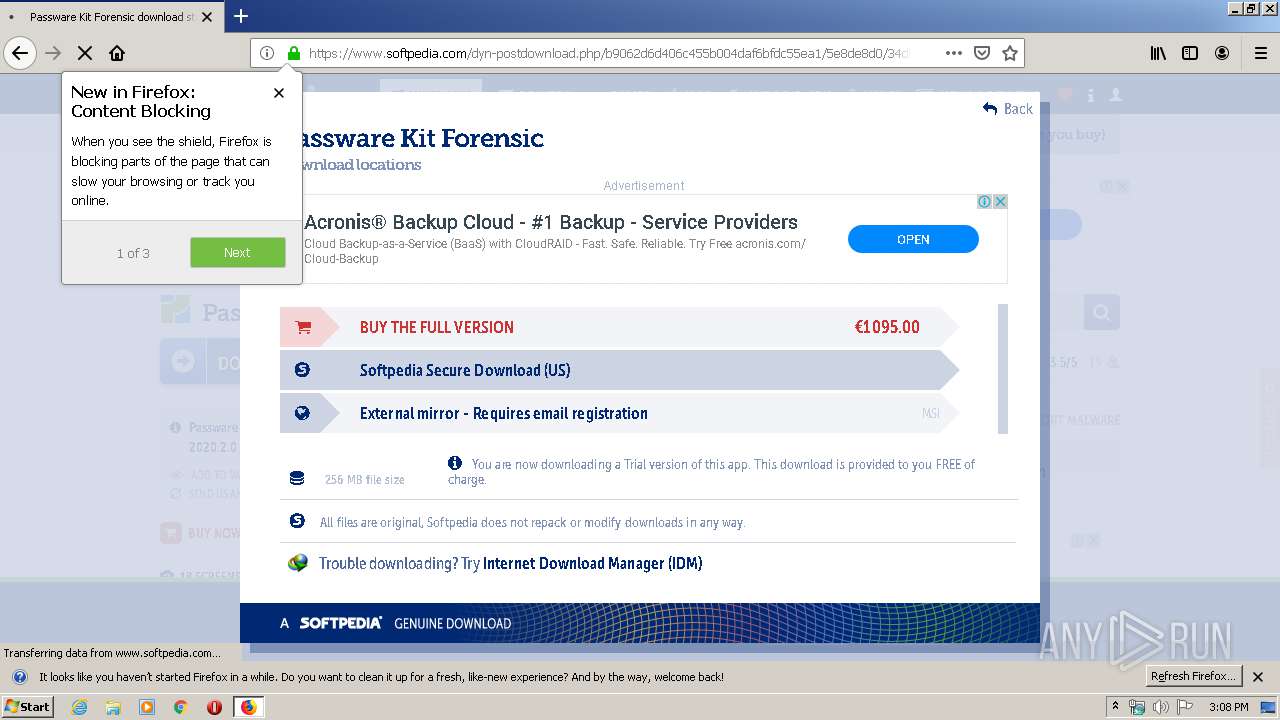The width and height of the screenshot is (1280, 720).
Task: Open the Firefox account icon
Action: pos(1222,53)
